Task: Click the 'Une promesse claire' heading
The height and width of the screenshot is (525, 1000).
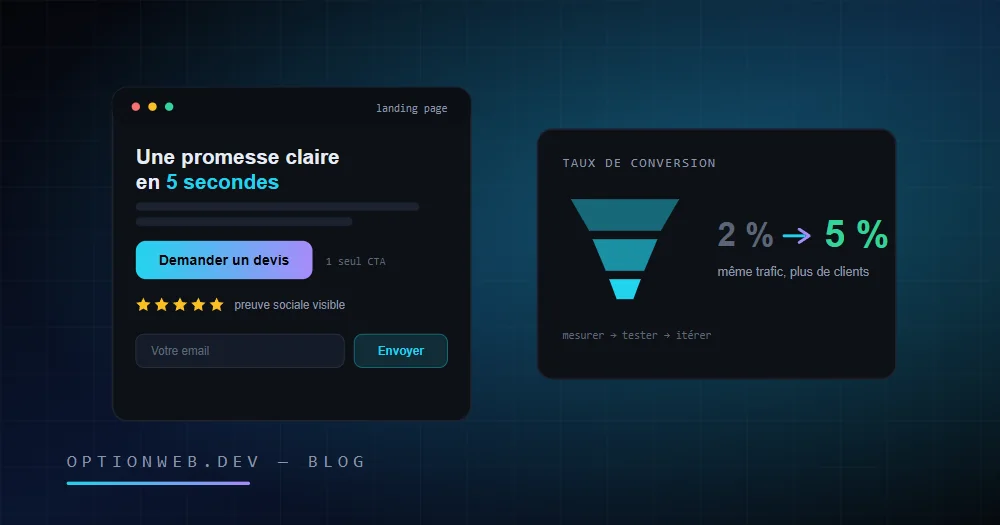Action: [x=237, y=157]
